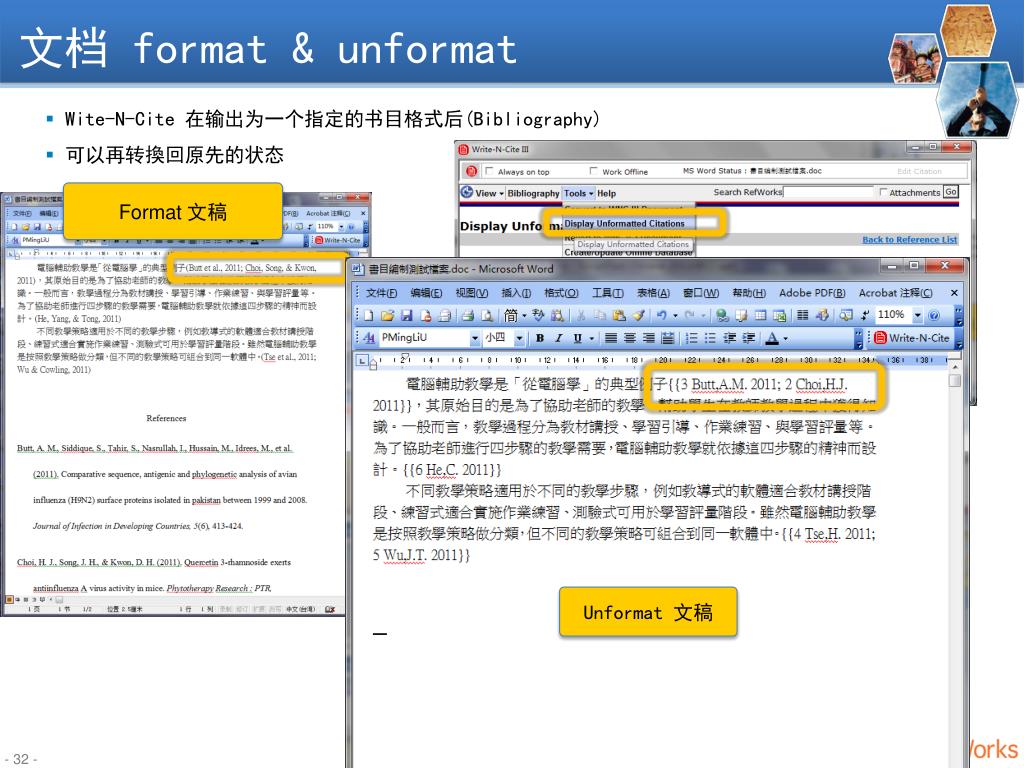Click the Numbered list icon

click(691, 338)
